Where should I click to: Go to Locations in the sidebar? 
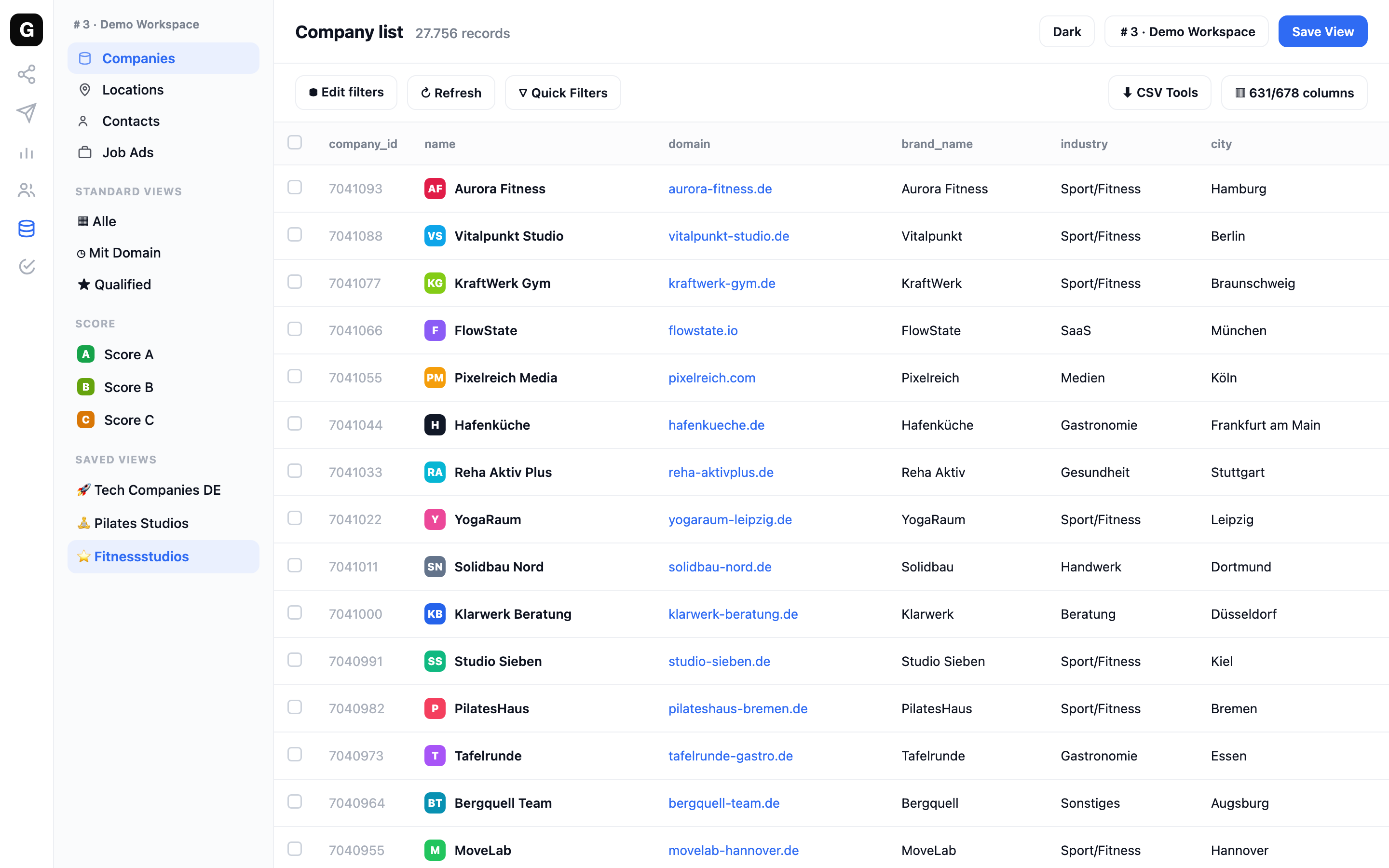[163, 90]
